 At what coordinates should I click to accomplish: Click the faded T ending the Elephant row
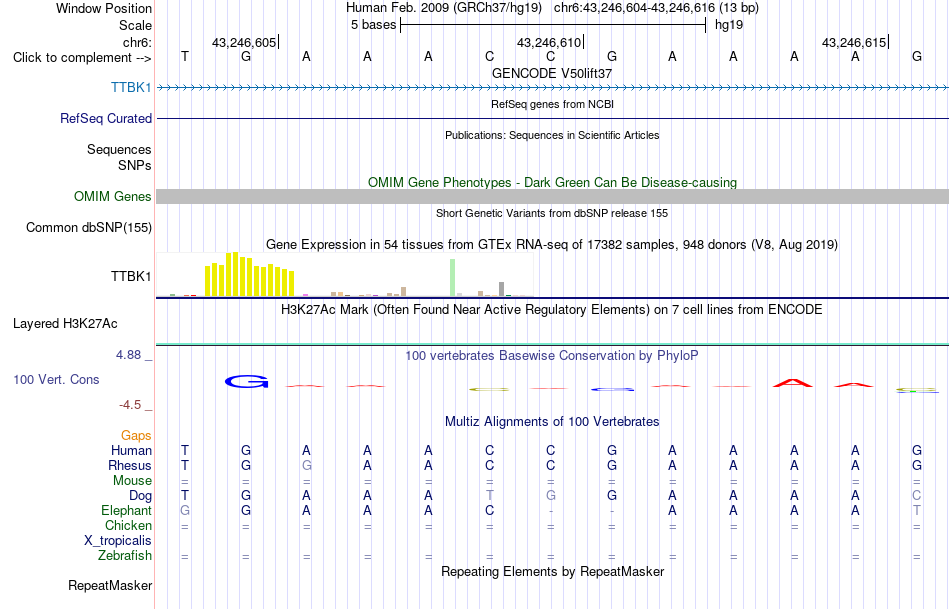(917, 510)
